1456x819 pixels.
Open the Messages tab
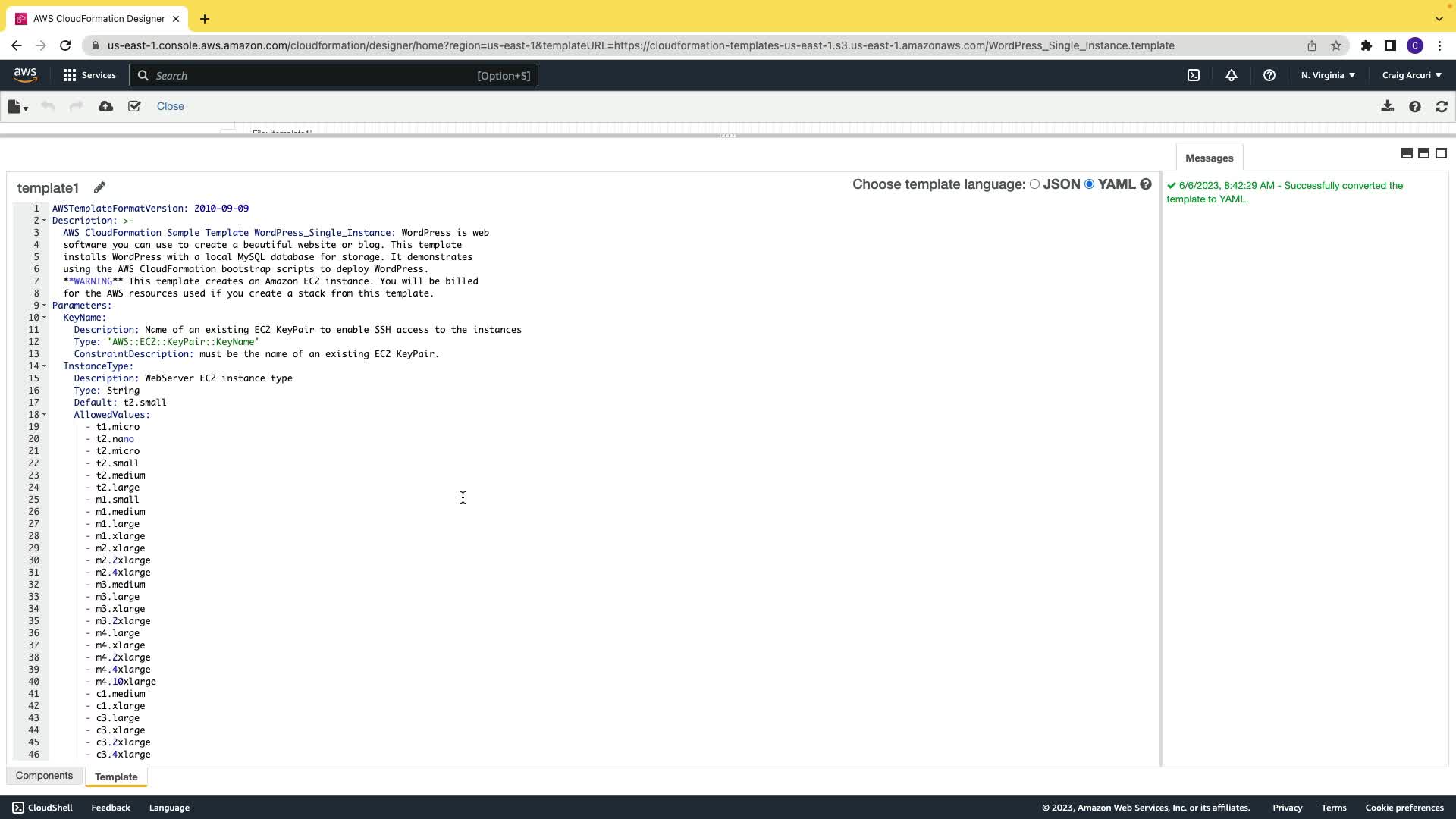(x=1209, y=158)
